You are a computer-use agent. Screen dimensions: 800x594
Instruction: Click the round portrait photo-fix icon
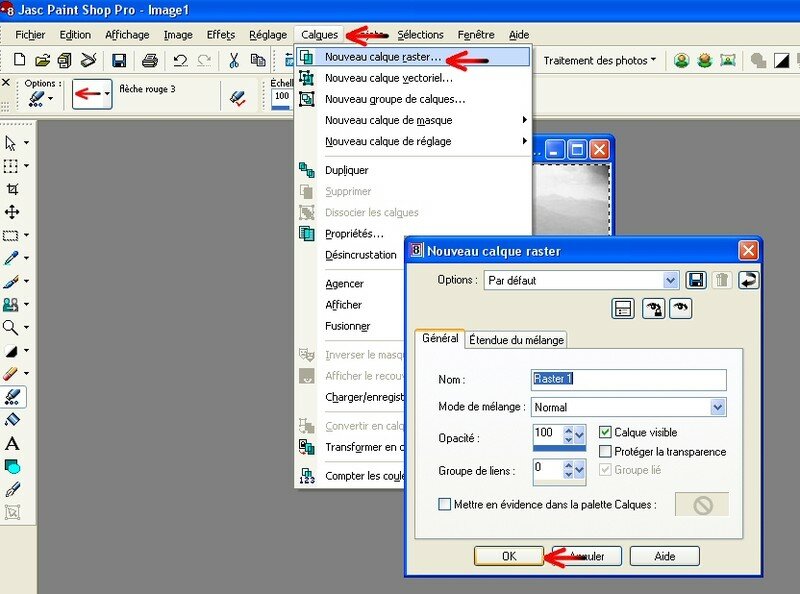[681, 61]
